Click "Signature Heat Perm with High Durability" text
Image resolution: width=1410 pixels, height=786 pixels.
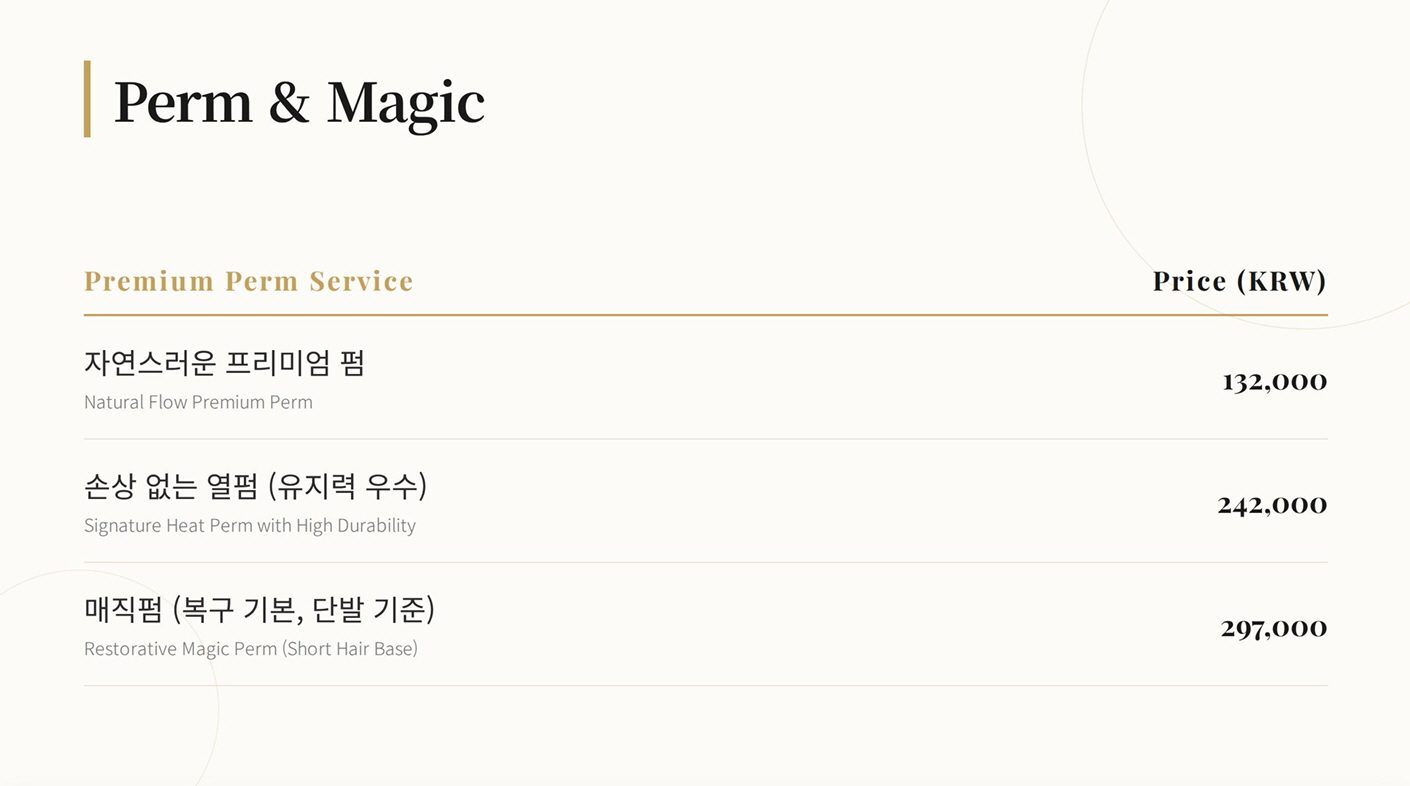(249, 525)
